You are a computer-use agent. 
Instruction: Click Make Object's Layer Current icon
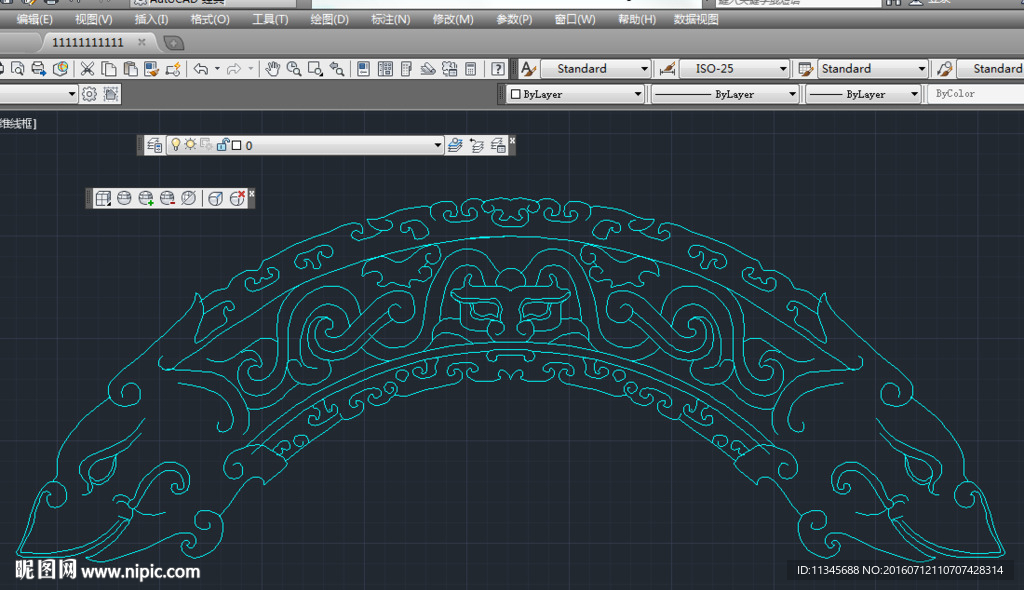tap(455, 145)
